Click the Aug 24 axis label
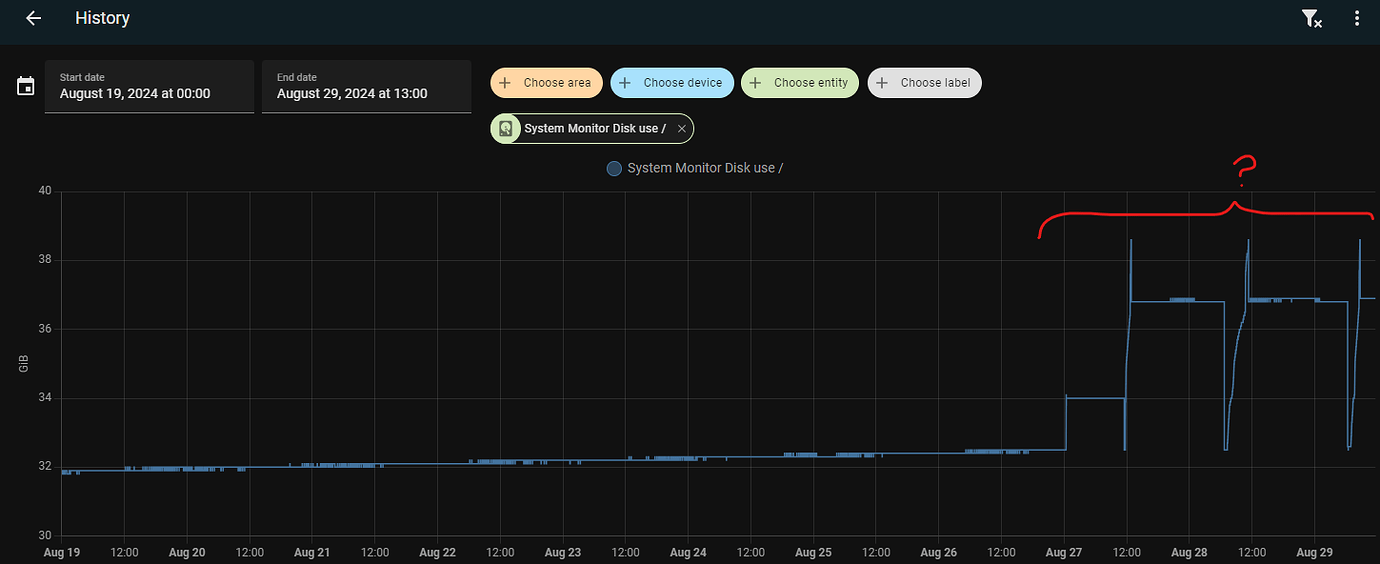This screenshot has height=564, width=1380. (x=688, y=552)
